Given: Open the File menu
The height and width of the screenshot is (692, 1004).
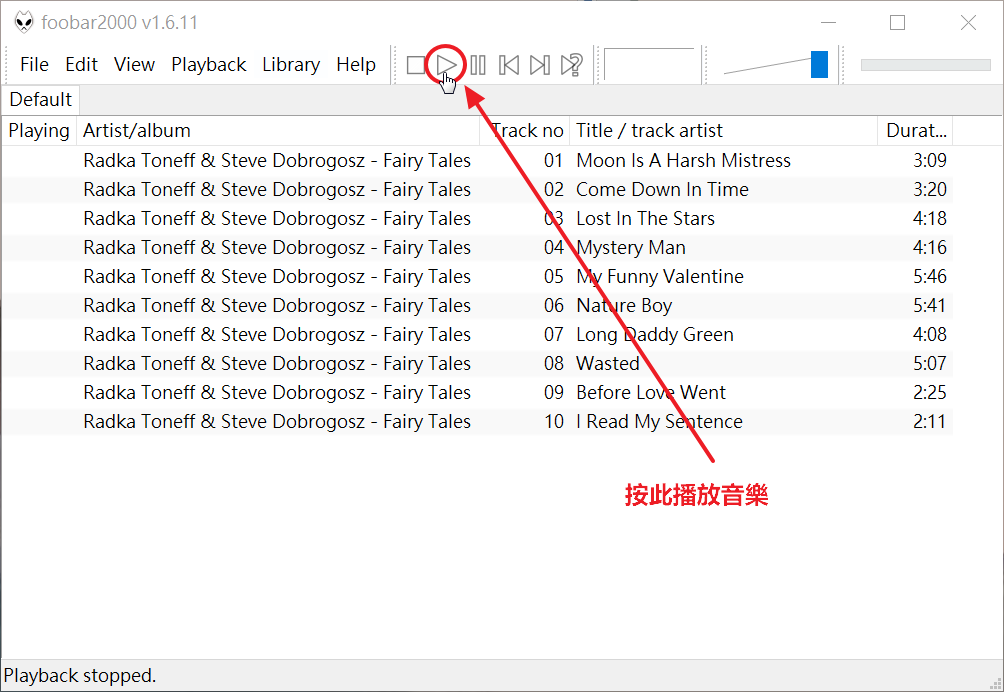Looking at the screenshot, I should 34,65.
